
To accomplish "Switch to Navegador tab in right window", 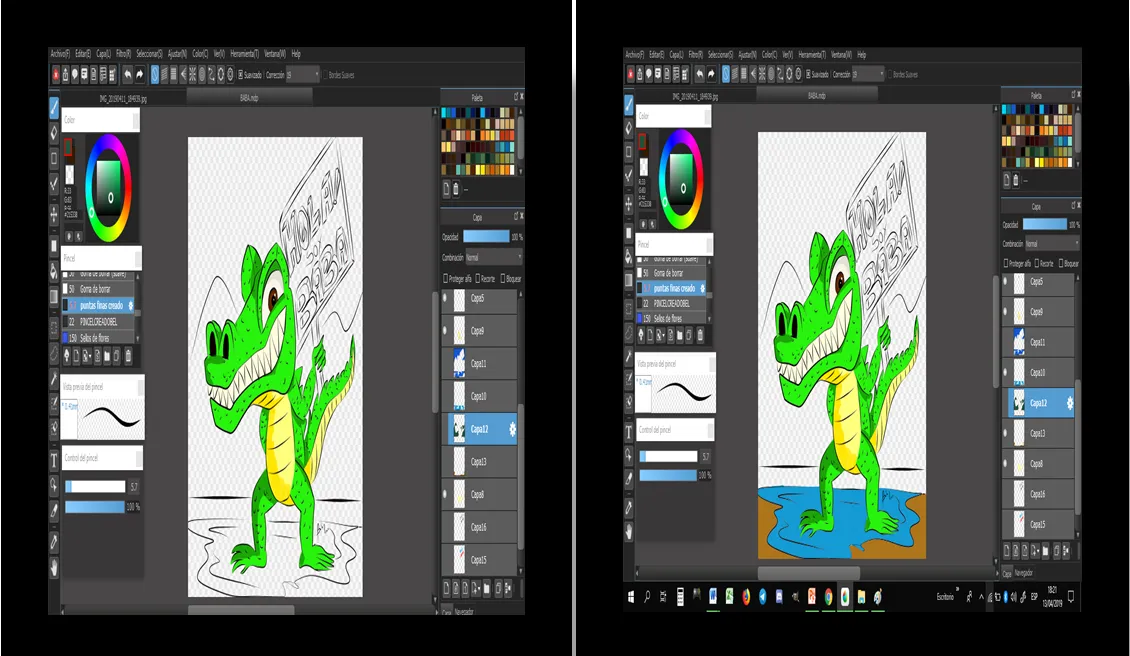I will point(1023,572).
